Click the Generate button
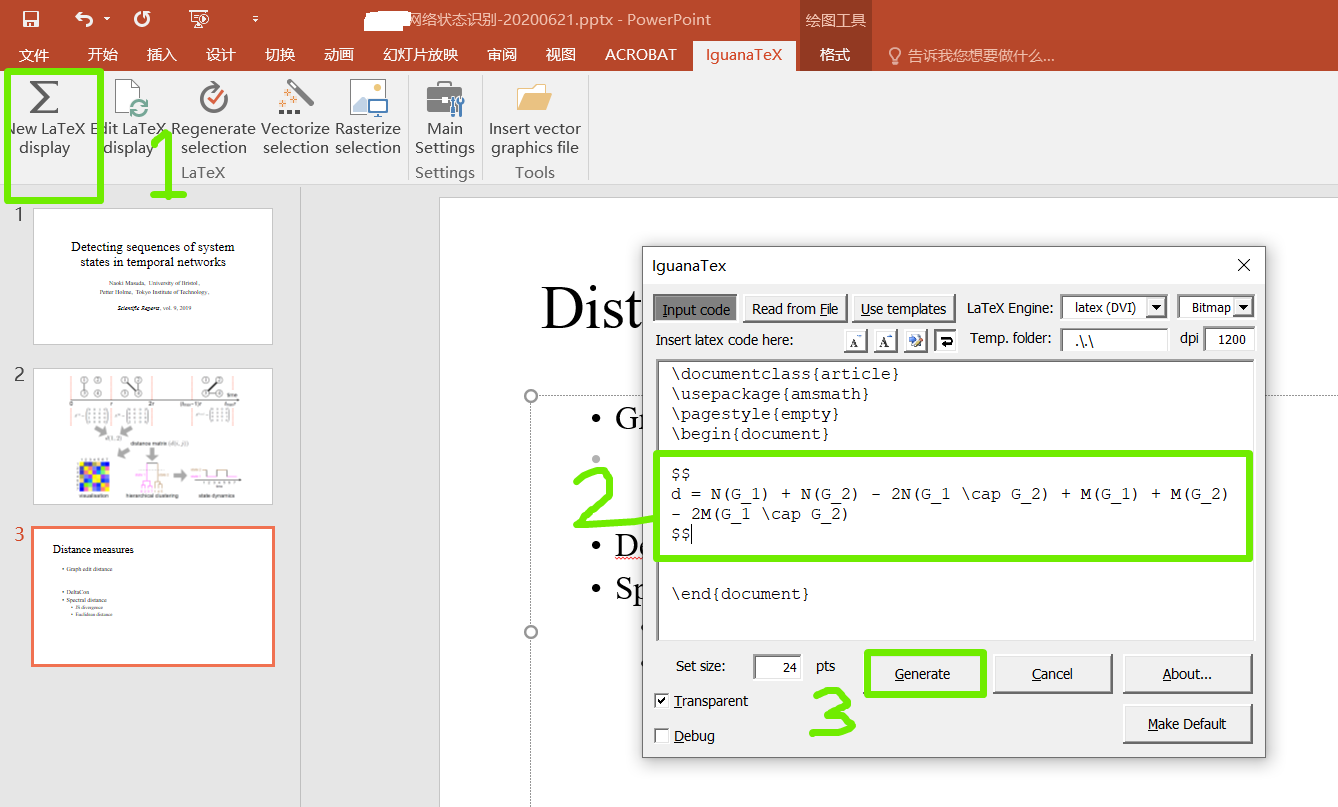The height and width of the screenshot is (807, 1338). click(924, 673)
